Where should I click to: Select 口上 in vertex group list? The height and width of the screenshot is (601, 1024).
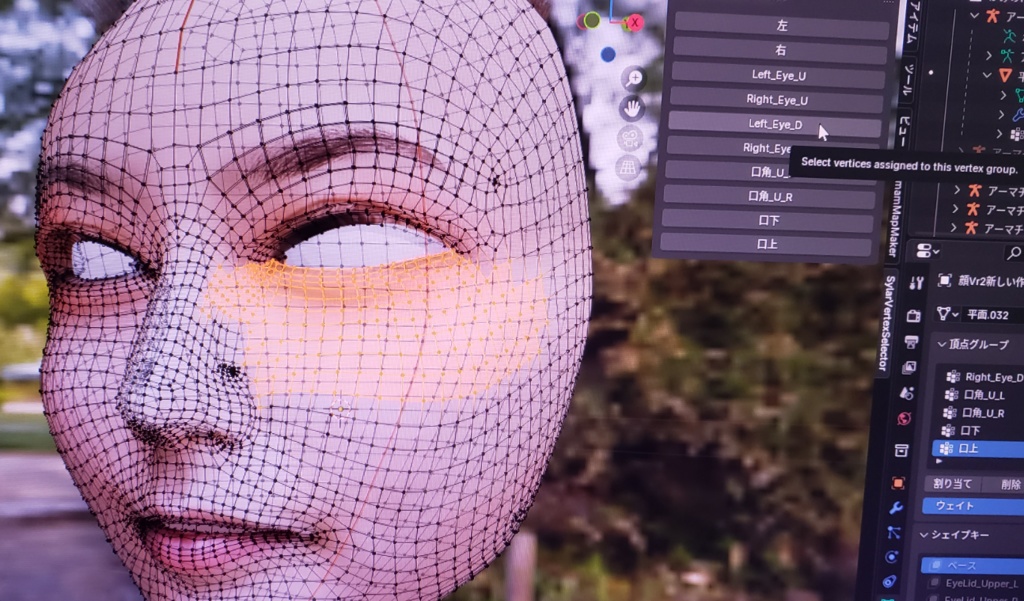point(978,448)
